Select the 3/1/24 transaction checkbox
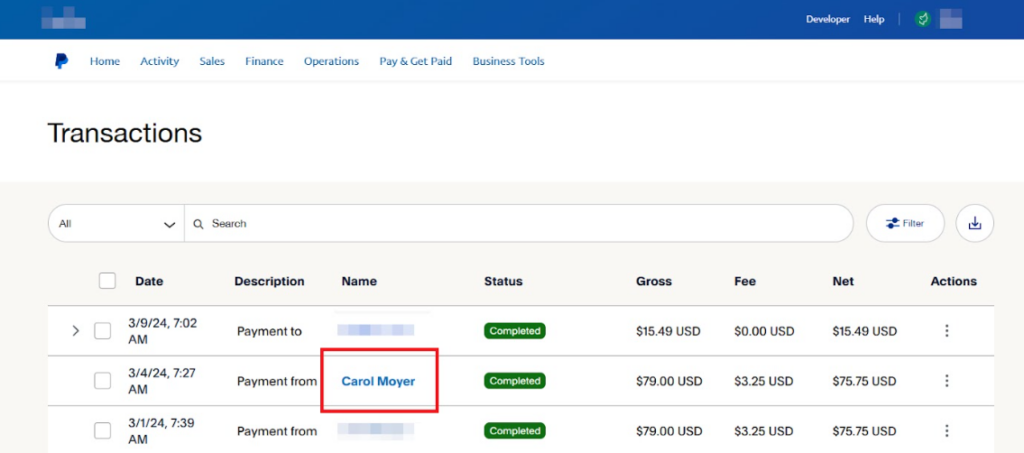The height and width of the screenshot is (453, 1024). point(102,431)
